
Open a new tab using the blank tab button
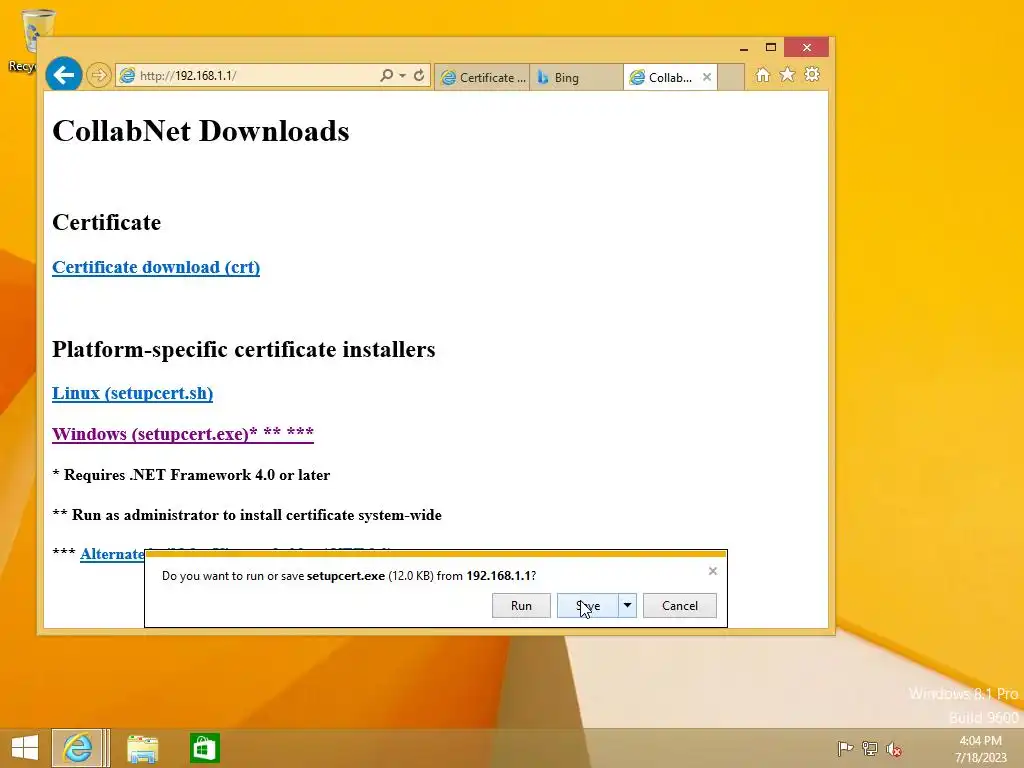point(731,77)
